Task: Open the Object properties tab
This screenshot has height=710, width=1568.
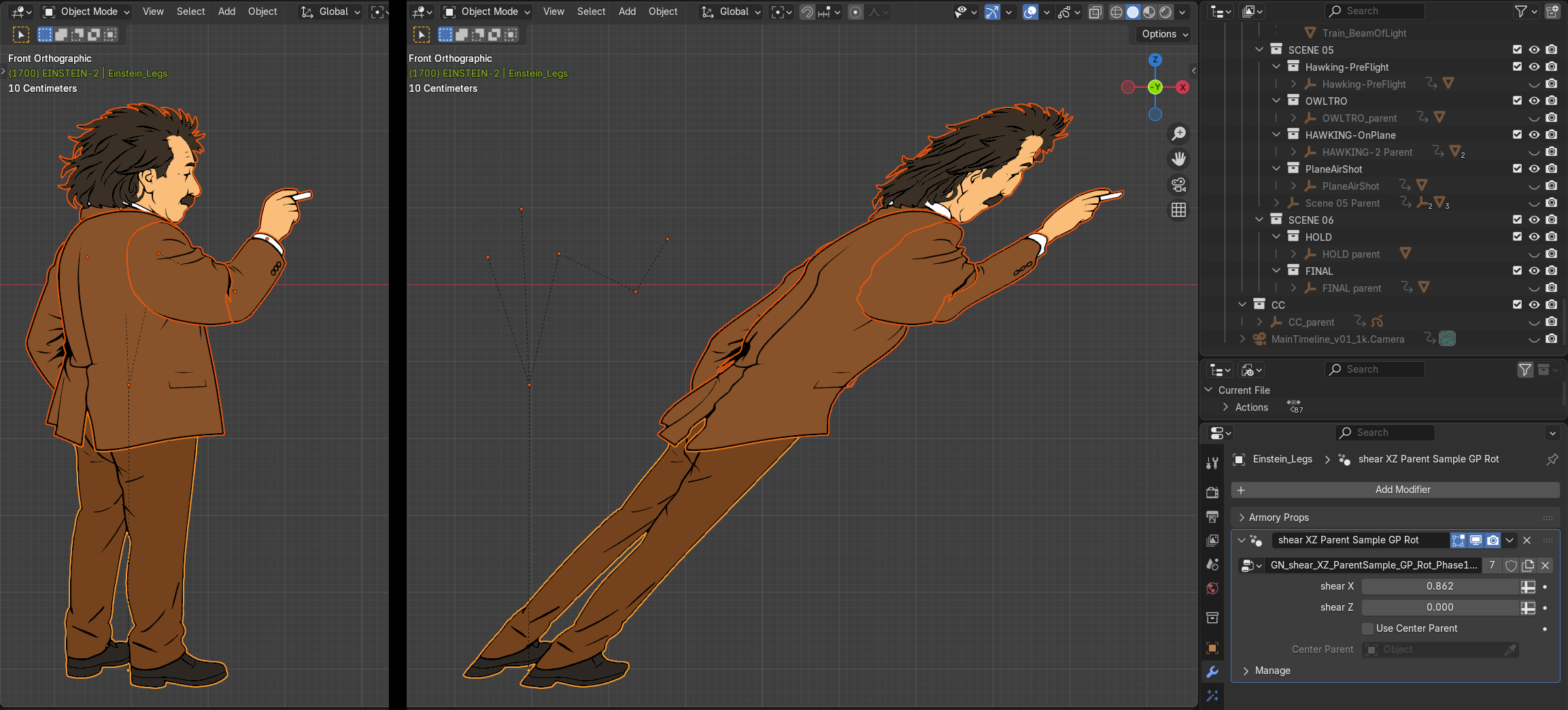Action: pos(1212,647)
